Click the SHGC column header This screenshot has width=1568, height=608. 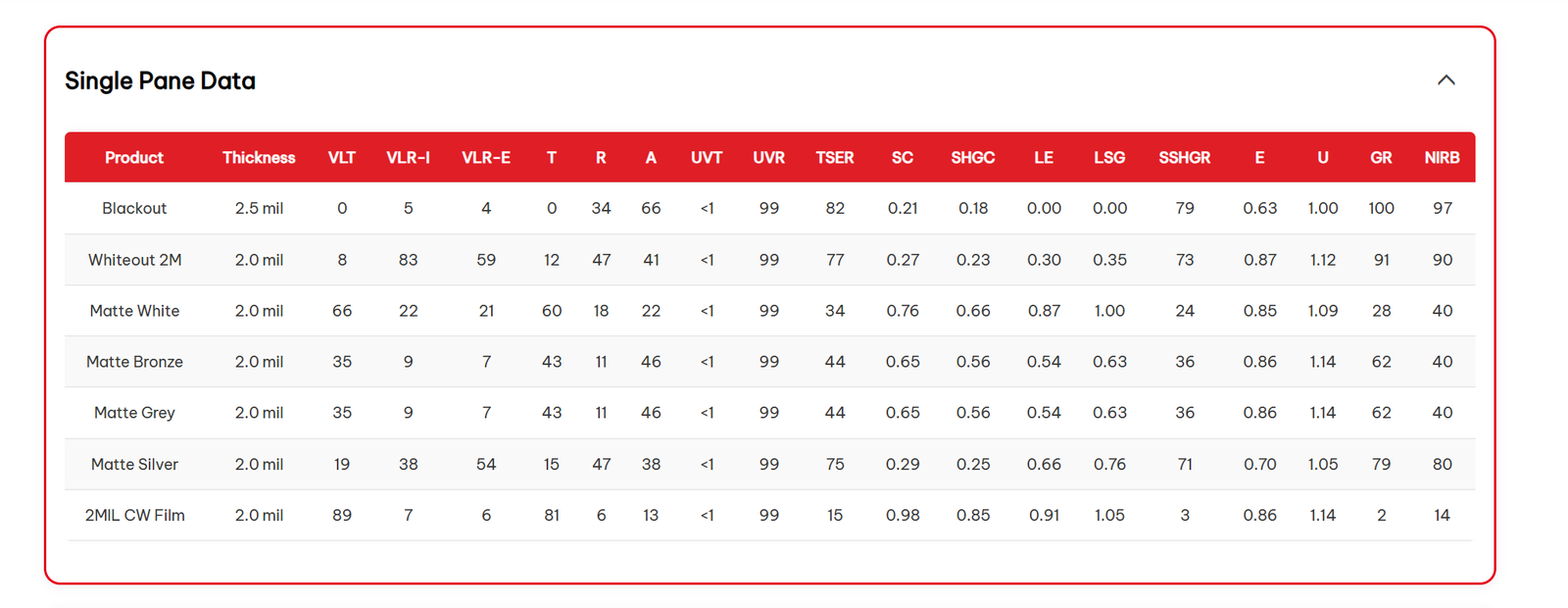coord(972,158)
